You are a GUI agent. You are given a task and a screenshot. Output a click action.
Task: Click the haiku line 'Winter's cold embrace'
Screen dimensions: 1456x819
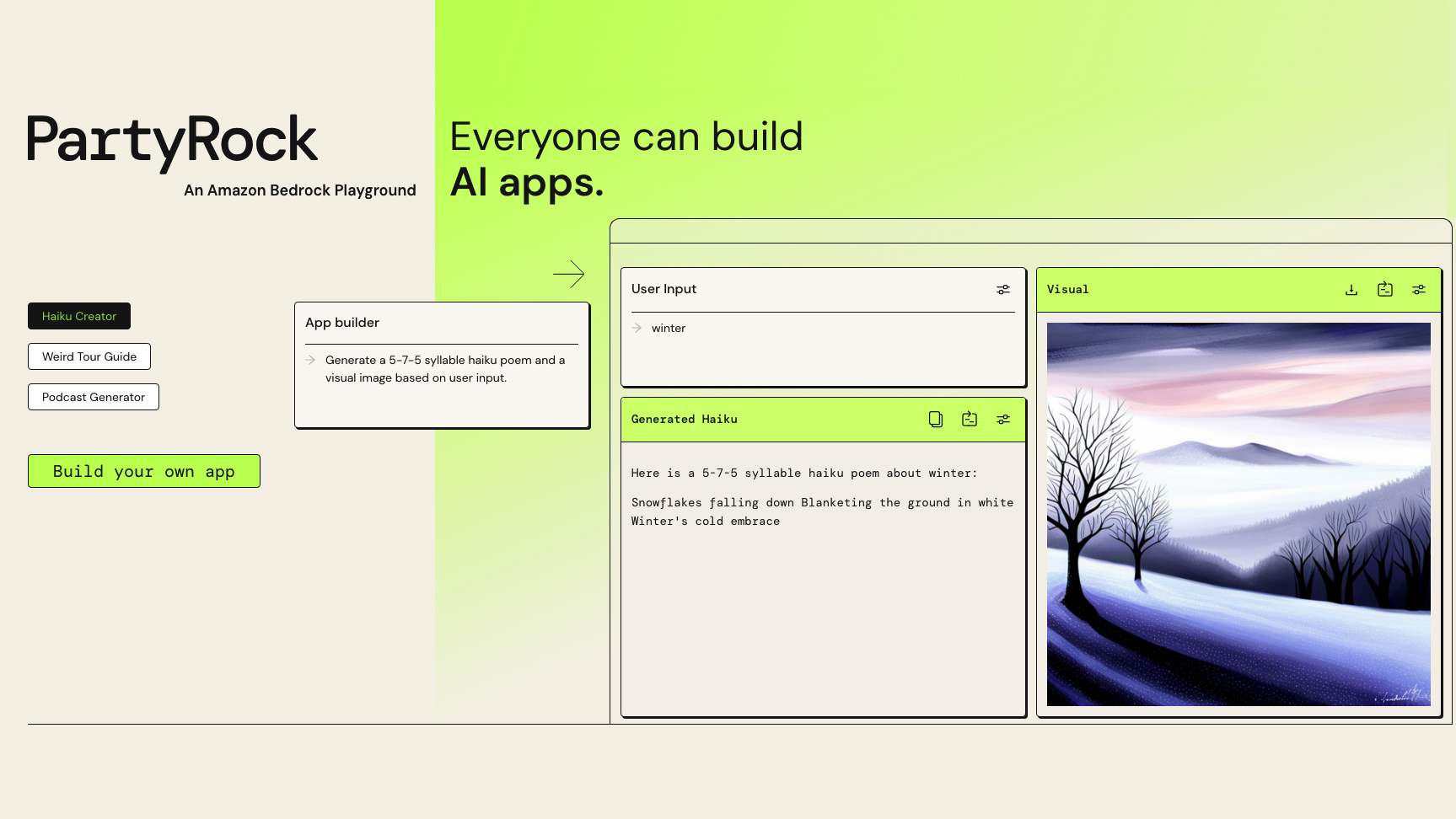tap(706, 521)
